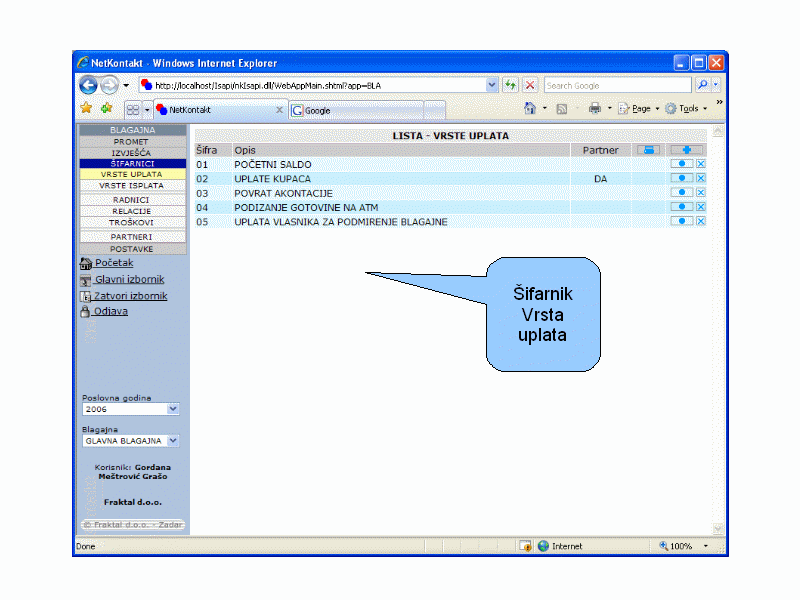The image size is (800, 600).
Task: Delete the POVRAT AKONTACIJE row
Action: coord(701,192)
